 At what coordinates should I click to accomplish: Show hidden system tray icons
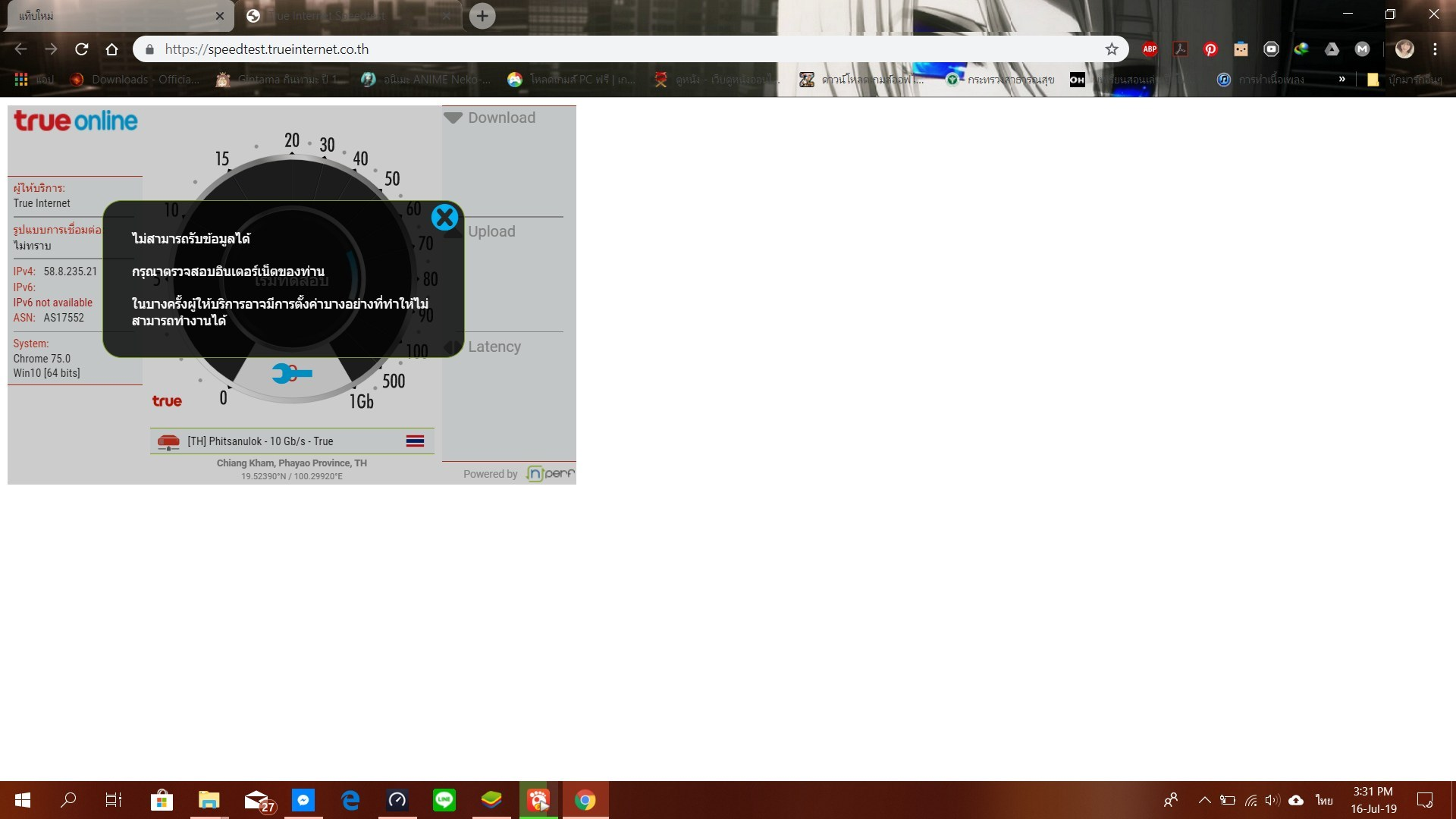tap(1204, 800)
